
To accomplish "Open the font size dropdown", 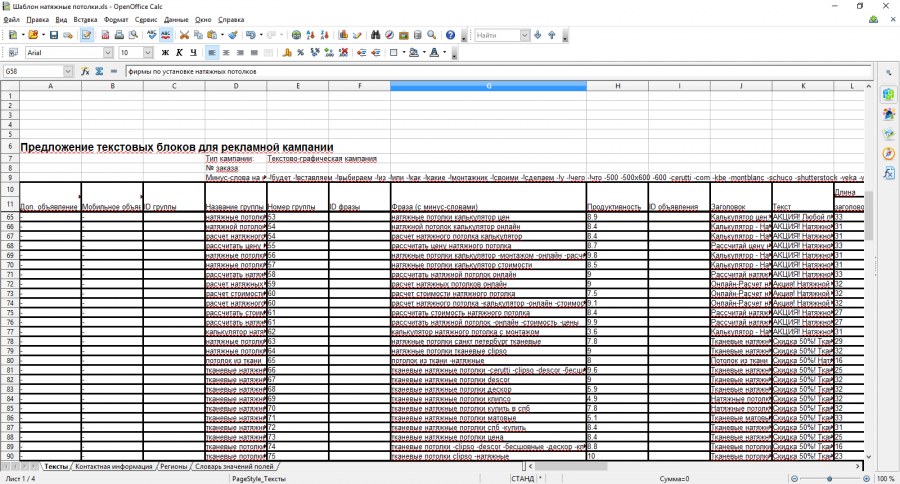I will pyautogui.click(x=148, y=53).
